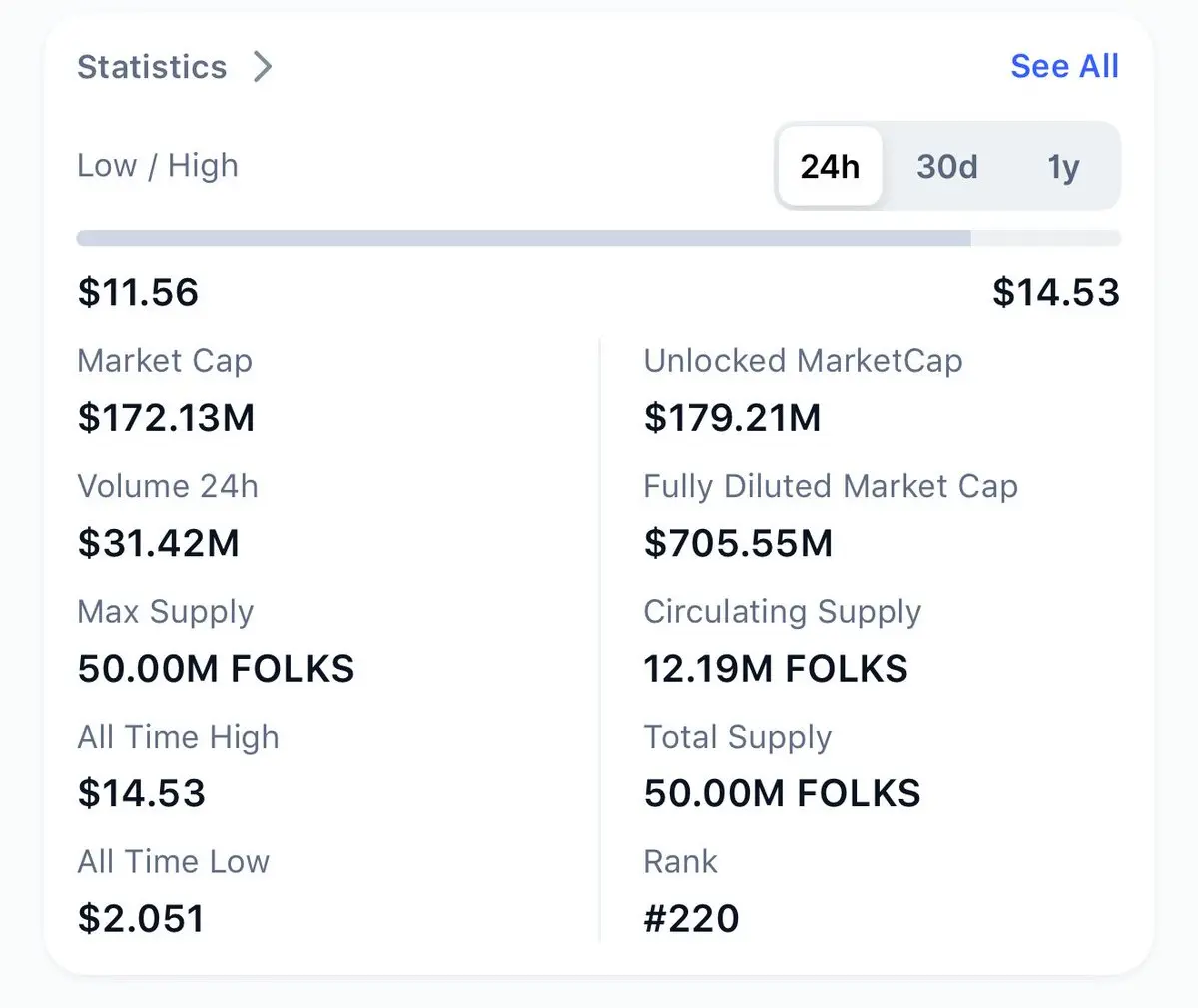Click Circulating Supply 12.19M FOLKS value
The image size is (1198, 1008).
775,668
